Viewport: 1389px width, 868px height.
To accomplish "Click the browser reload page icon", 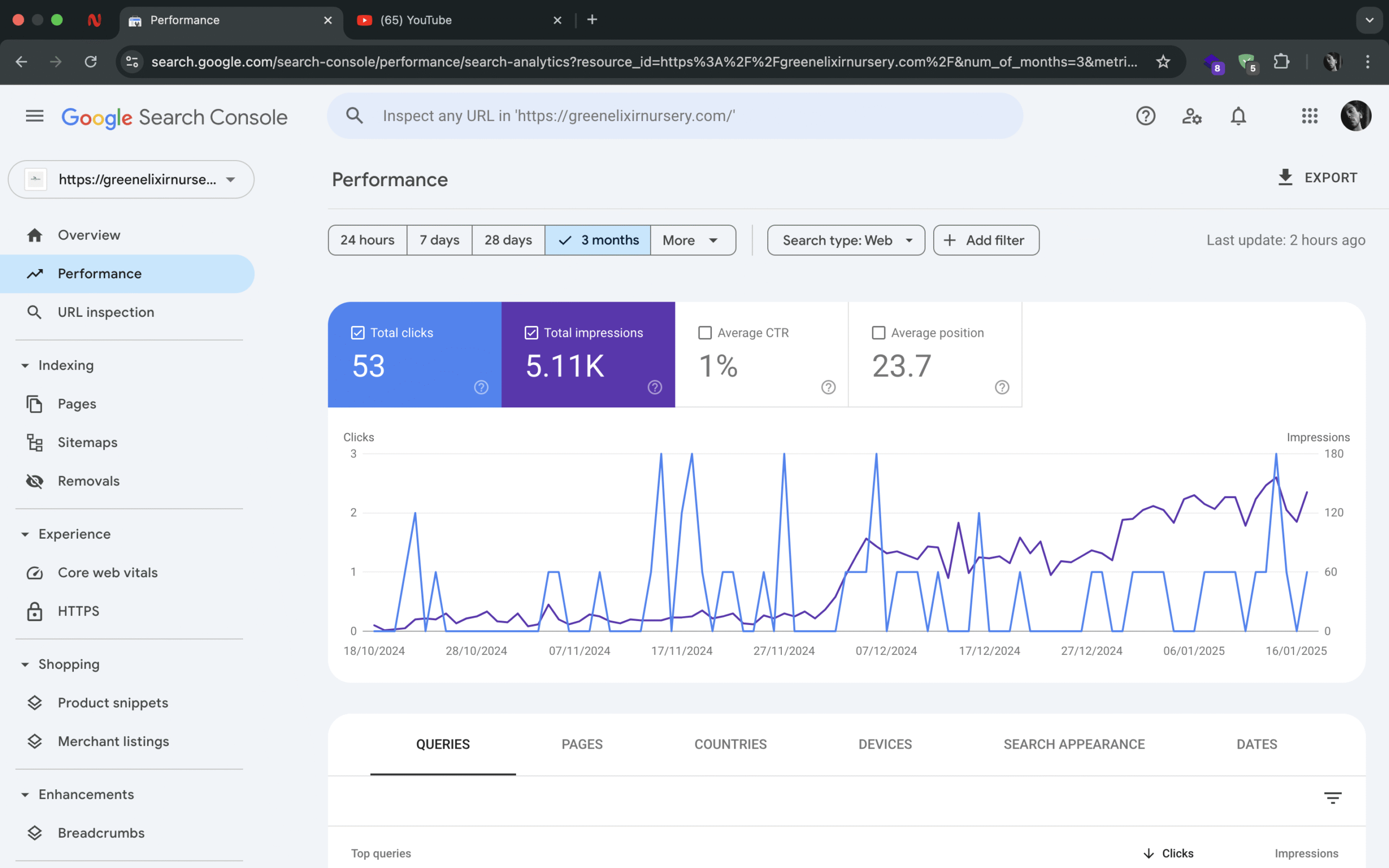I will [x=91, y=61].
